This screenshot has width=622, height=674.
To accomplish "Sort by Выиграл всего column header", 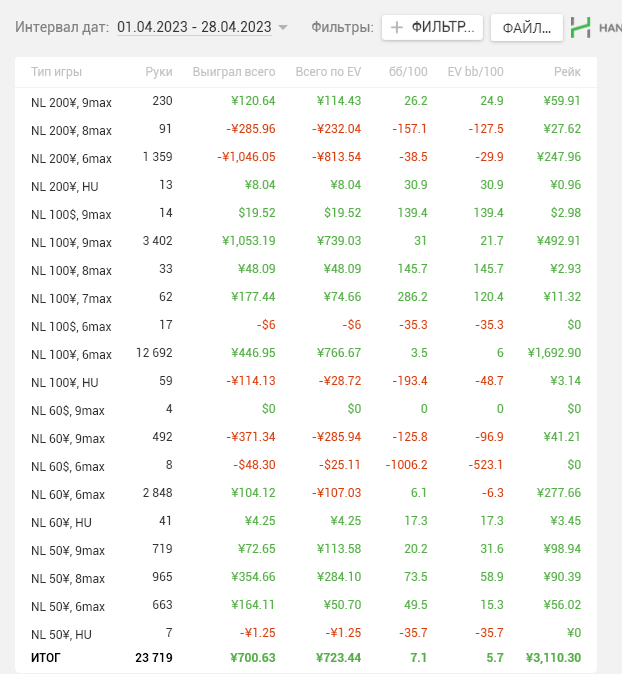I will point(234,72).
